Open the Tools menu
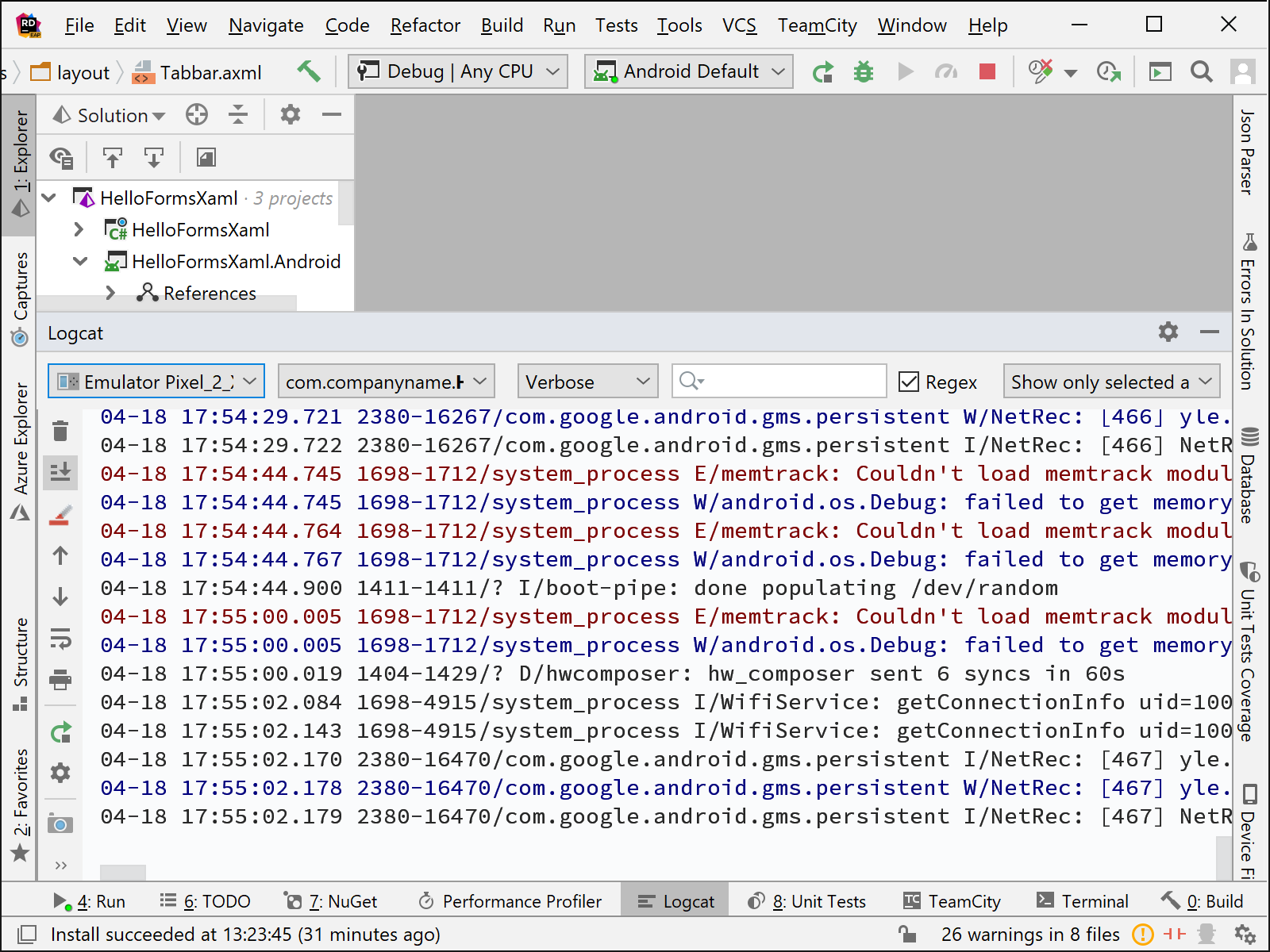The width and height of the screenshot is (1270, 952). point(679,25)
